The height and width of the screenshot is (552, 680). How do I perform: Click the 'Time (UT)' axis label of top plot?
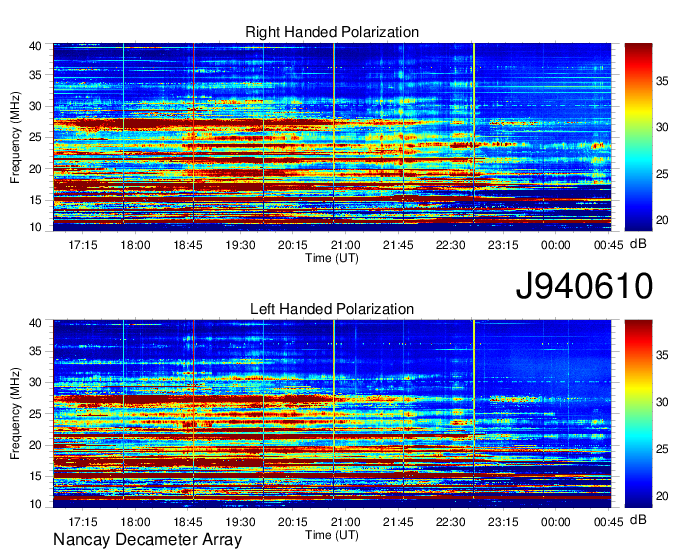tap(332, 258)
